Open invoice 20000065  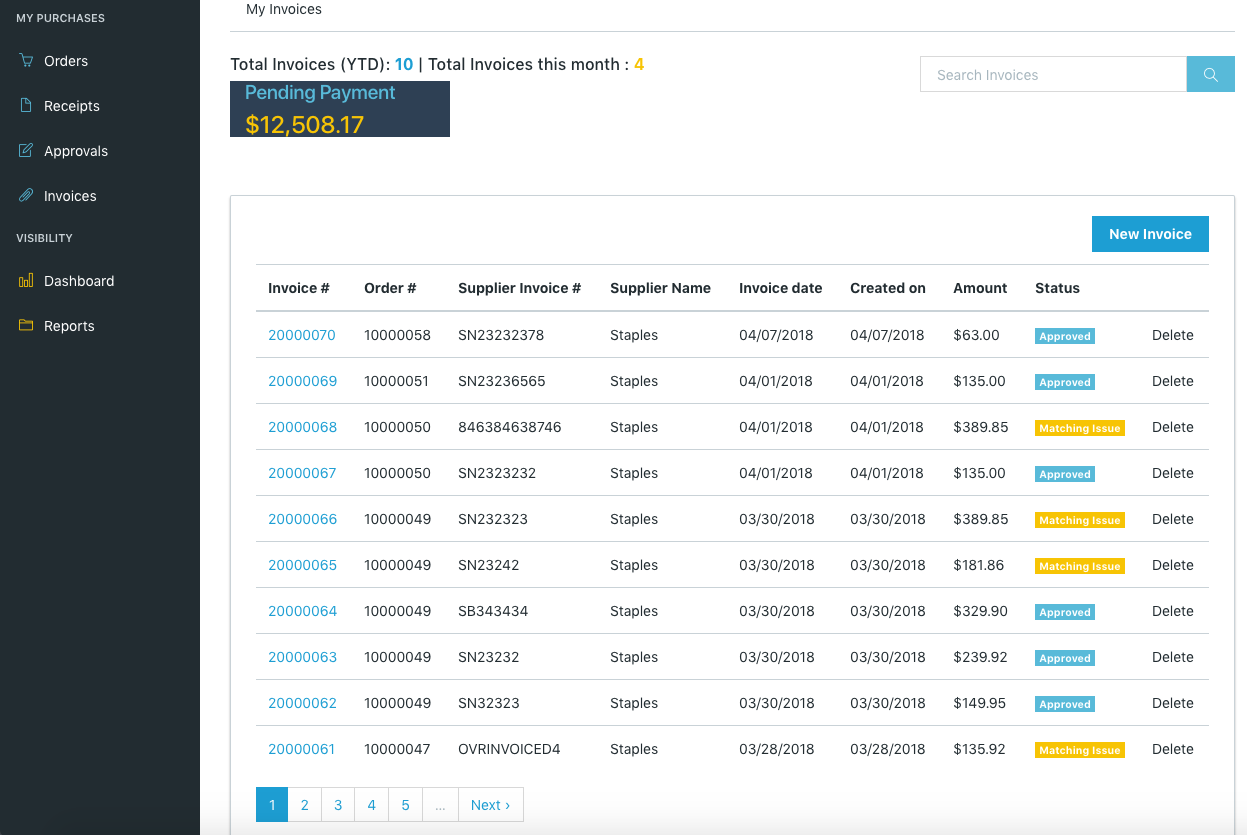coord(302,565)
